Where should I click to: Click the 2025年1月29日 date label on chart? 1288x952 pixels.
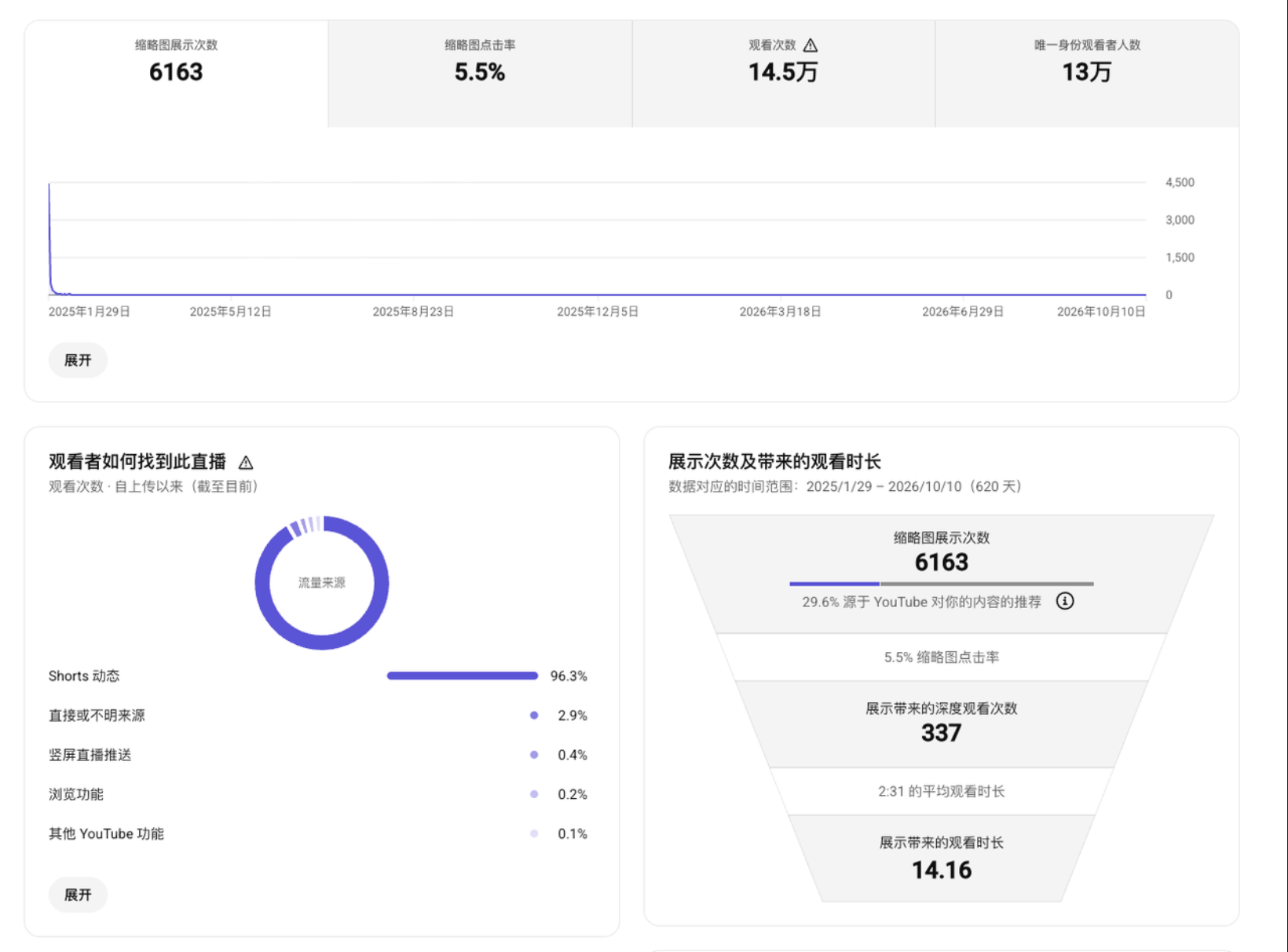tap(89, 312)
